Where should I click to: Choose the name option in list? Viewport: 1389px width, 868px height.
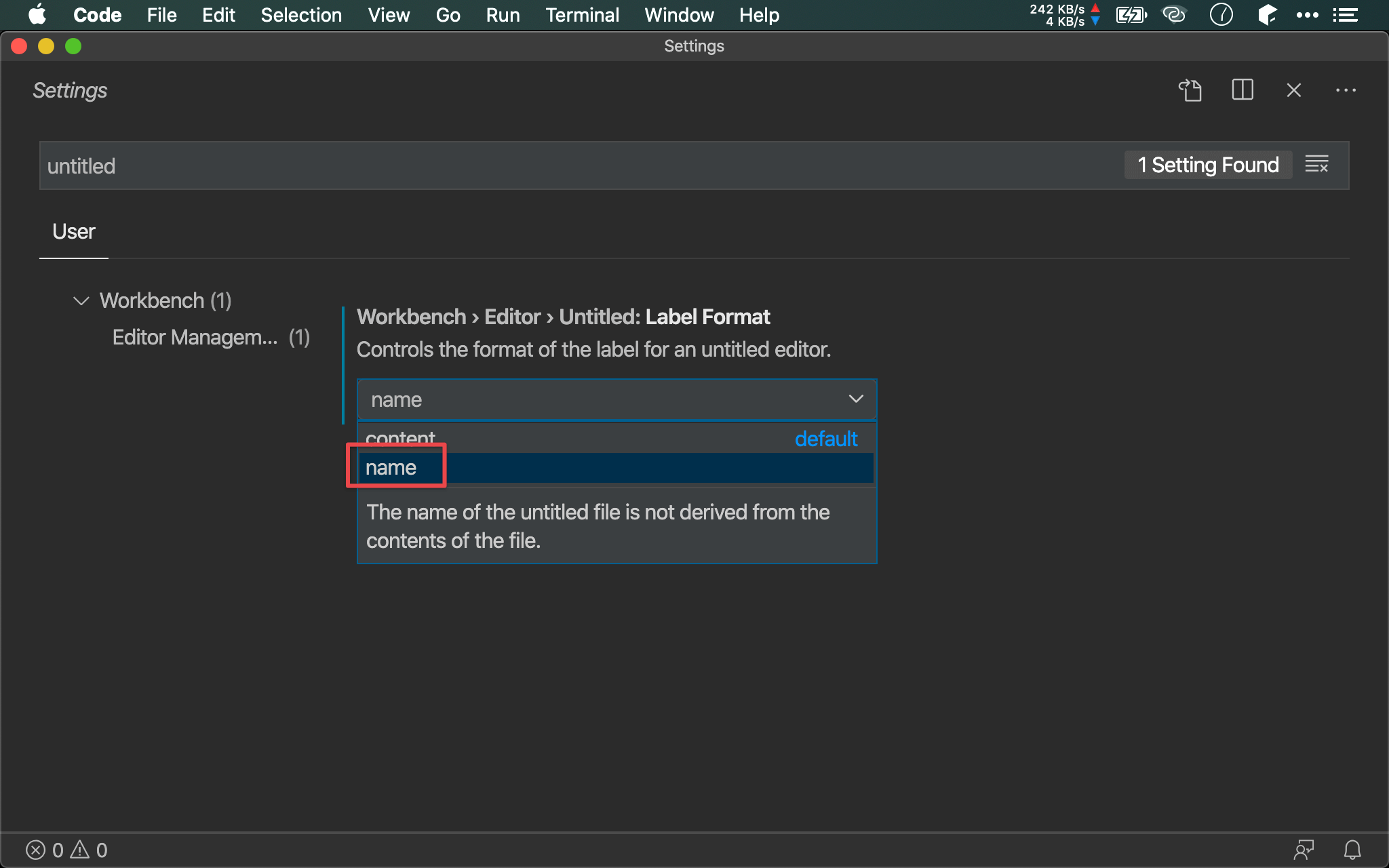tap(617, 468)
